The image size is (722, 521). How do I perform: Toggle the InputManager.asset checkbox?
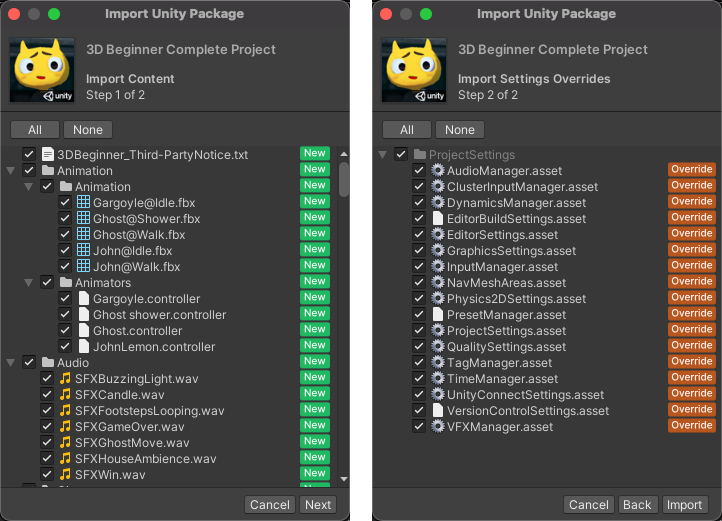[419, 267]
